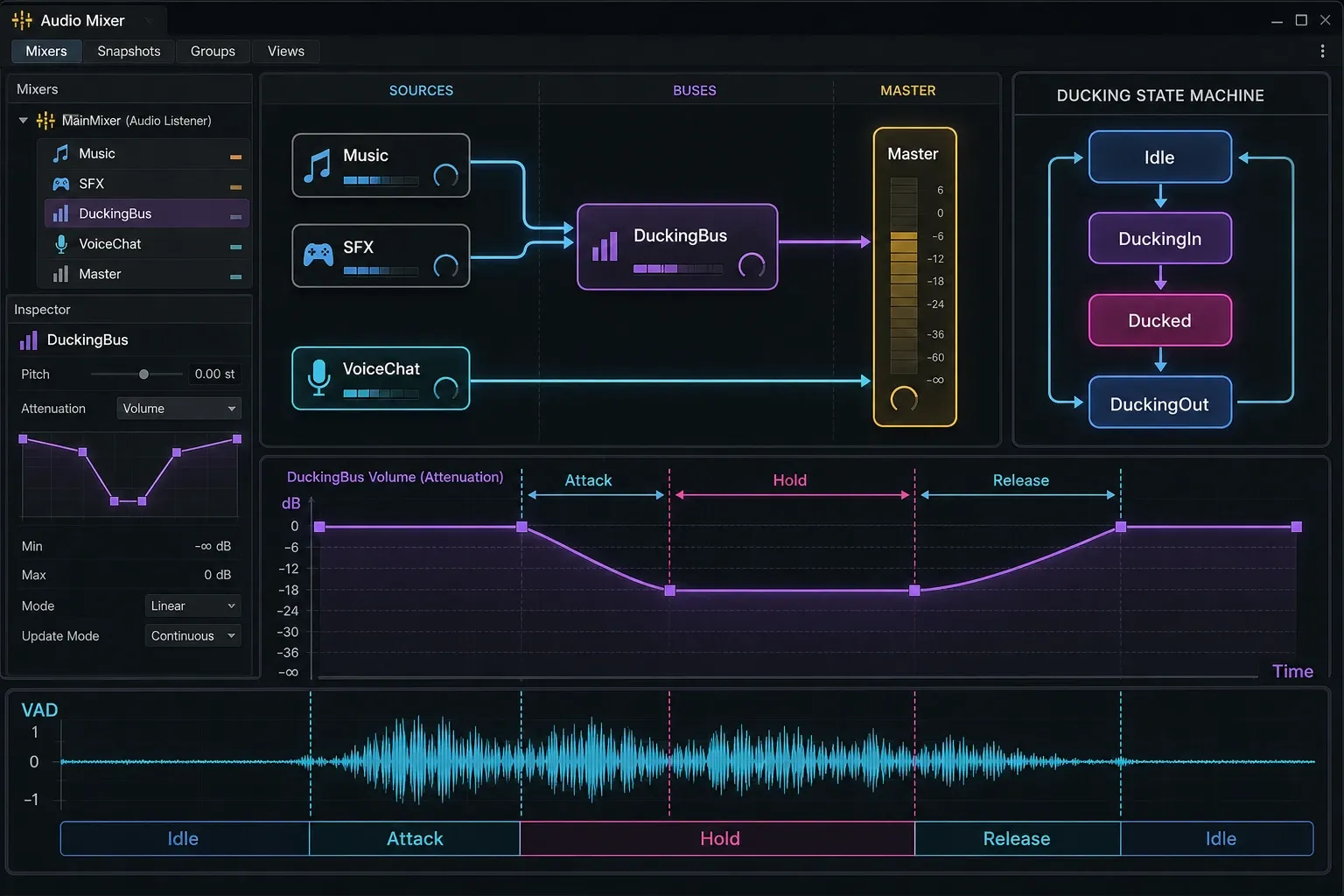The image size is (1344, 896).
Task: Click the music note icon on Music source node
Action: [x=317, y=165]
